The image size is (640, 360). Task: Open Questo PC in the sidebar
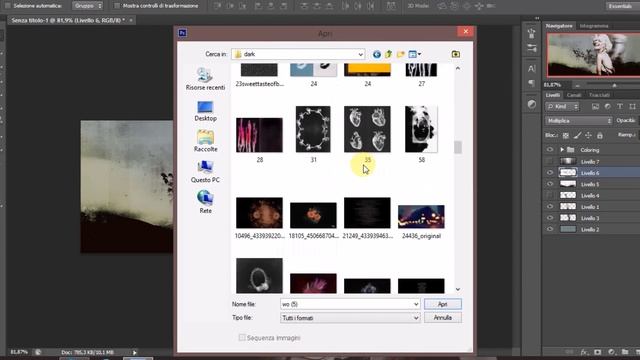click(x=205, y=172)
